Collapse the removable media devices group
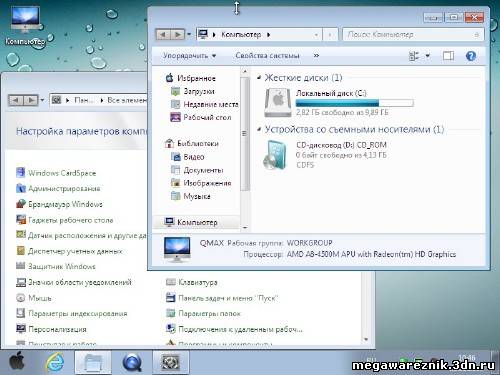500x375 pixels. click(259, 129)
